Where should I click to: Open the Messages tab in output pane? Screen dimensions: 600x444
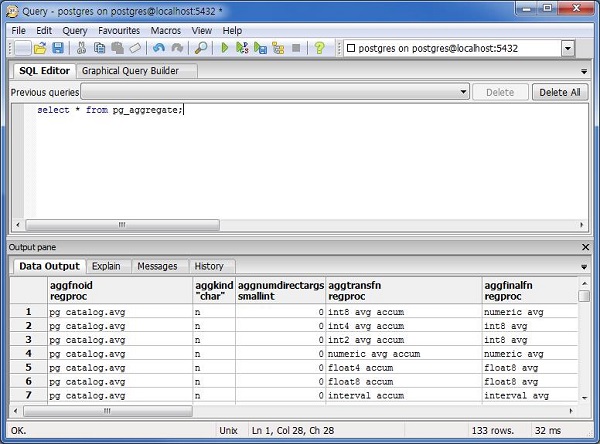click(x=157, y=266)
